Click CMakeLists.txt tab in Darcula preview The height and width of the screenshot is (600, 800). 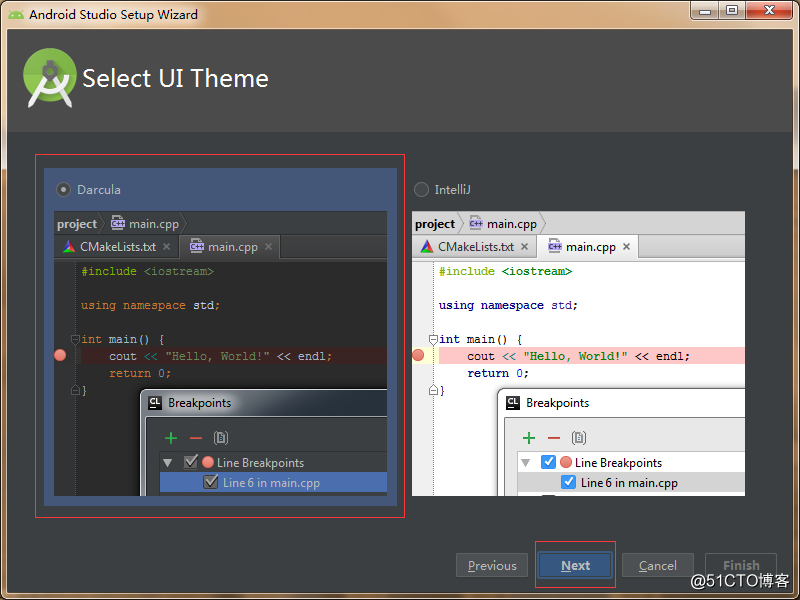coord(117,247)
